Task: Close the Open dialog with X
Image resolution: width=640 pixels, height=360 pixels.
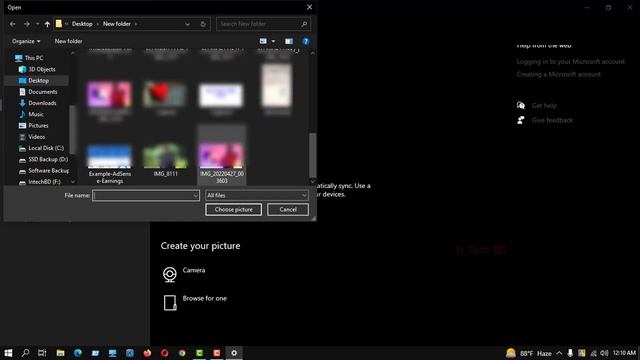Action: [x=309, y=7]
